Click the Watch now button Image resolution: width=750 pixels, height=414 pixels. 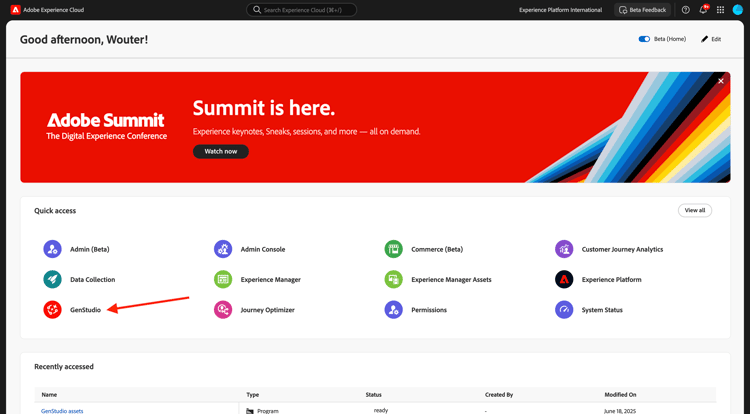point(221,151)
